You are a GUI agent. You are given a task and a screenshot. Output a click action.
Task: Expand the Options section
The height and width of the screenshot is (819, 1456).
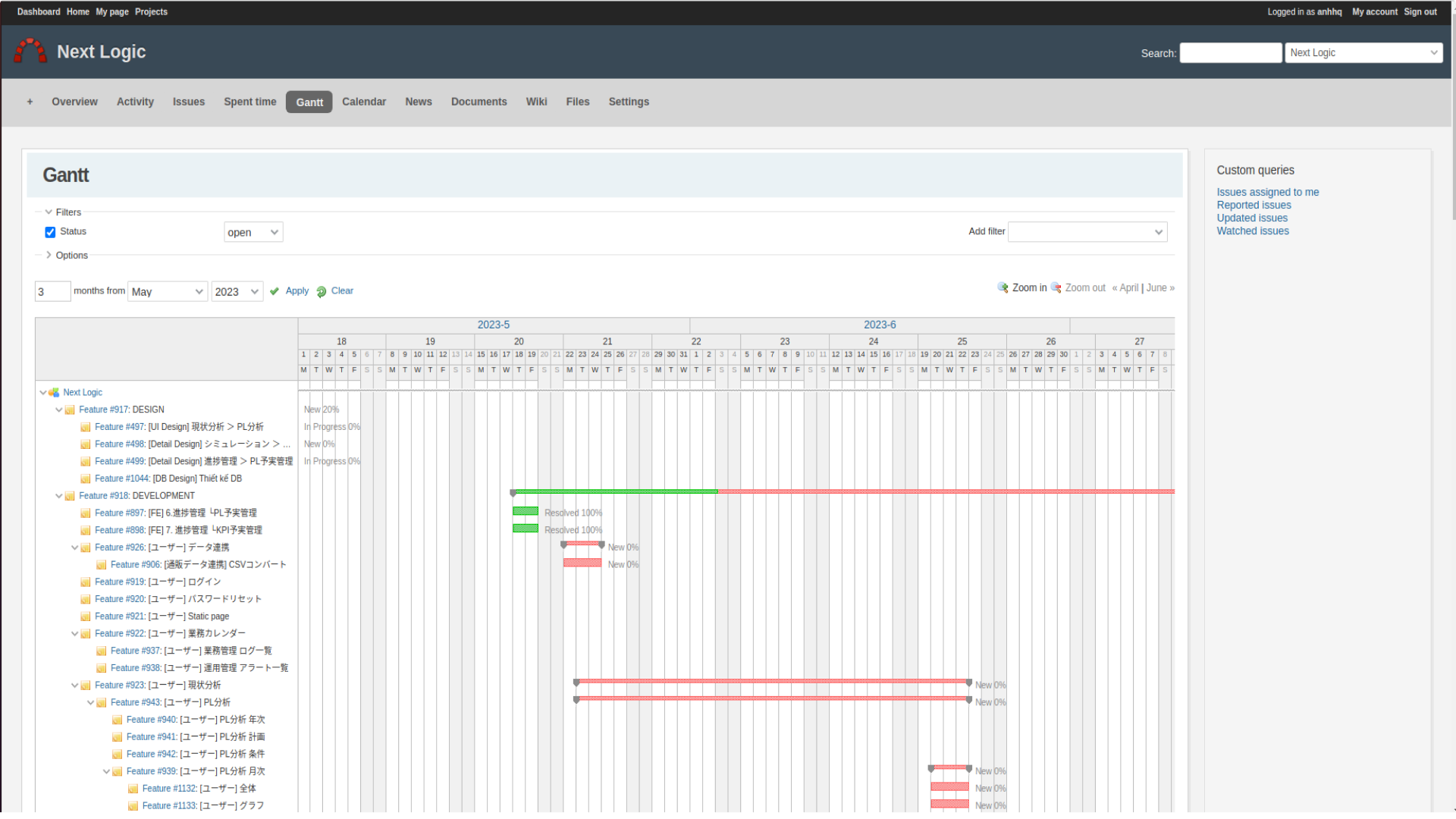49,256
